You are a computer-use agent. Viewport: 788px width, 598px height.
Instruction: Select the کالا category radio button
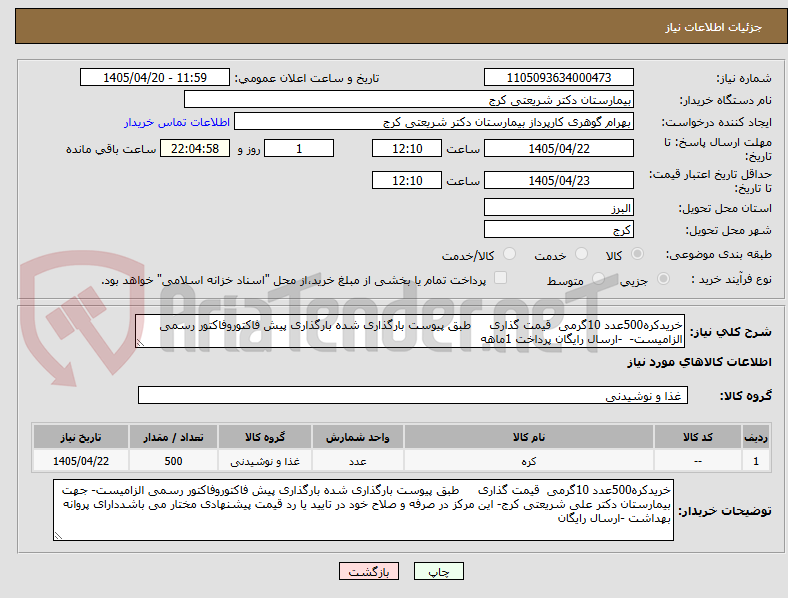pos(637,254)
